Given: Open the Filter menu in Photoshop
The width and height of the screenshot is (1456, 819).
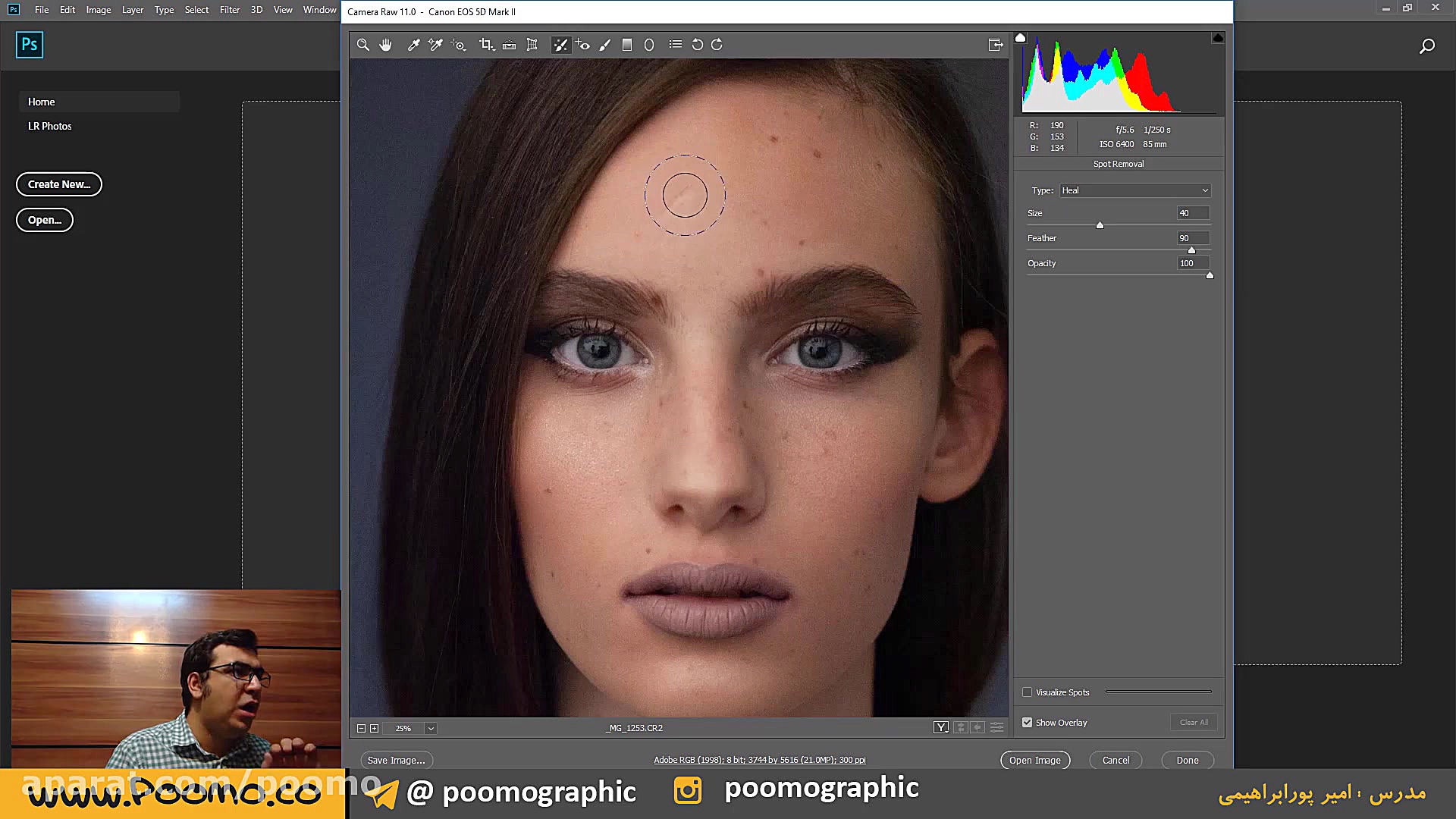Looking at the screenshot, I should click(229, 10).
